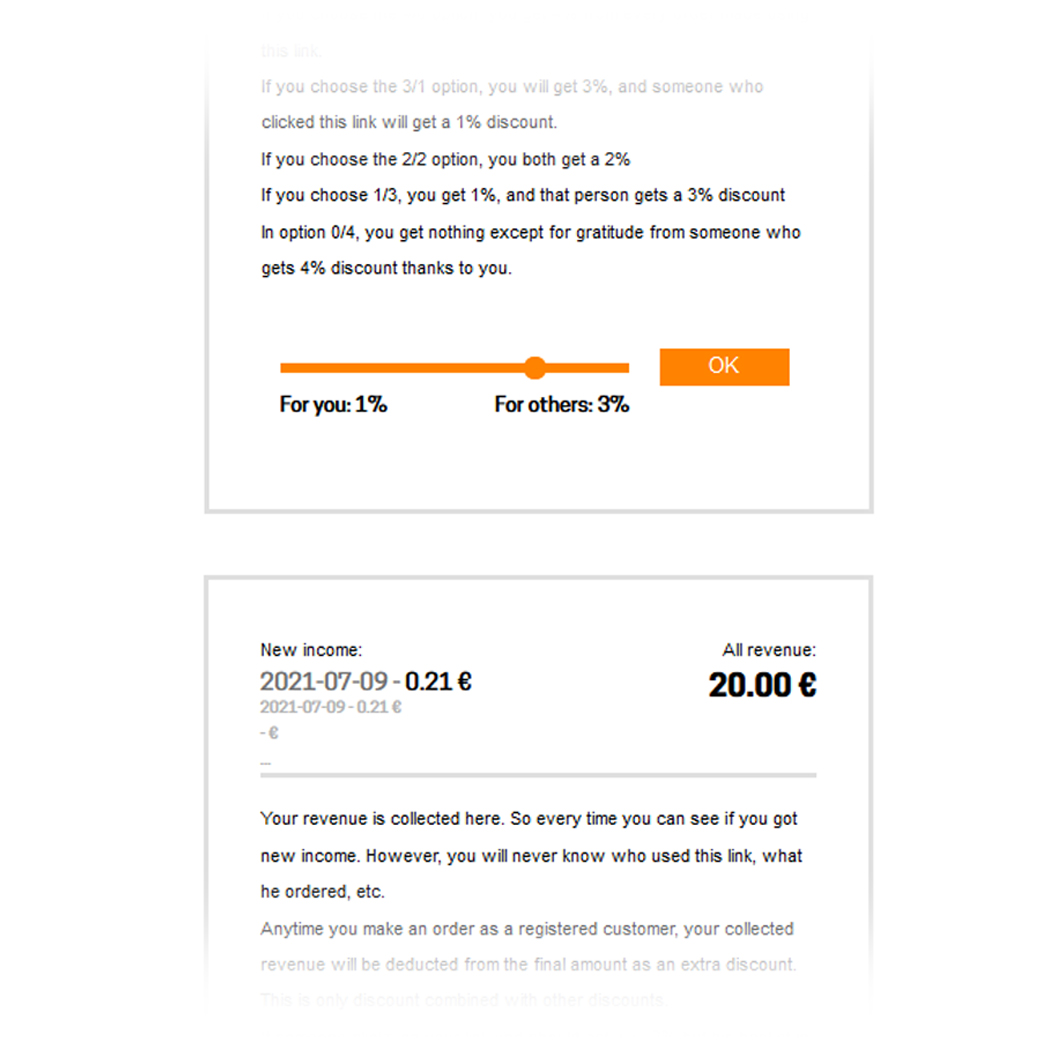Click the "Anytime you make an order" paragraph
1050x1050 pixels.
click(x=527, y=929)
